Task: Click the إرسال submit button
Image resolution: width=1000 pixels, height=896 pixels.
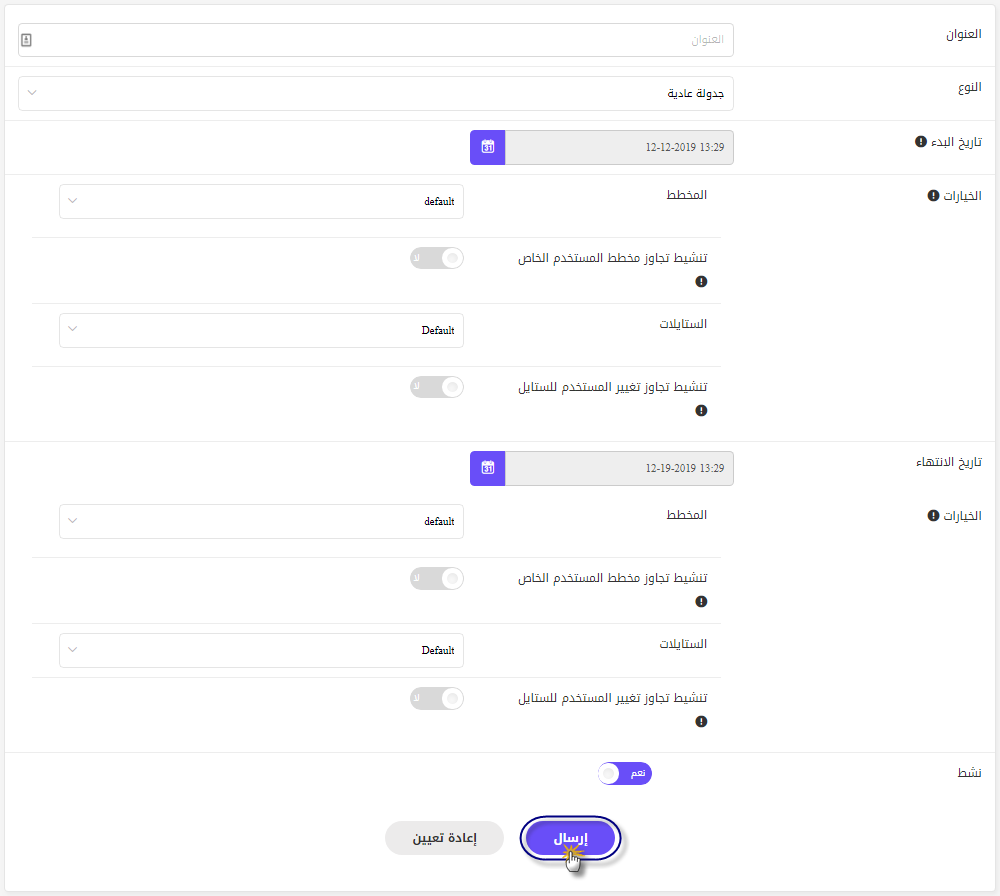Action: coord(570,838)
